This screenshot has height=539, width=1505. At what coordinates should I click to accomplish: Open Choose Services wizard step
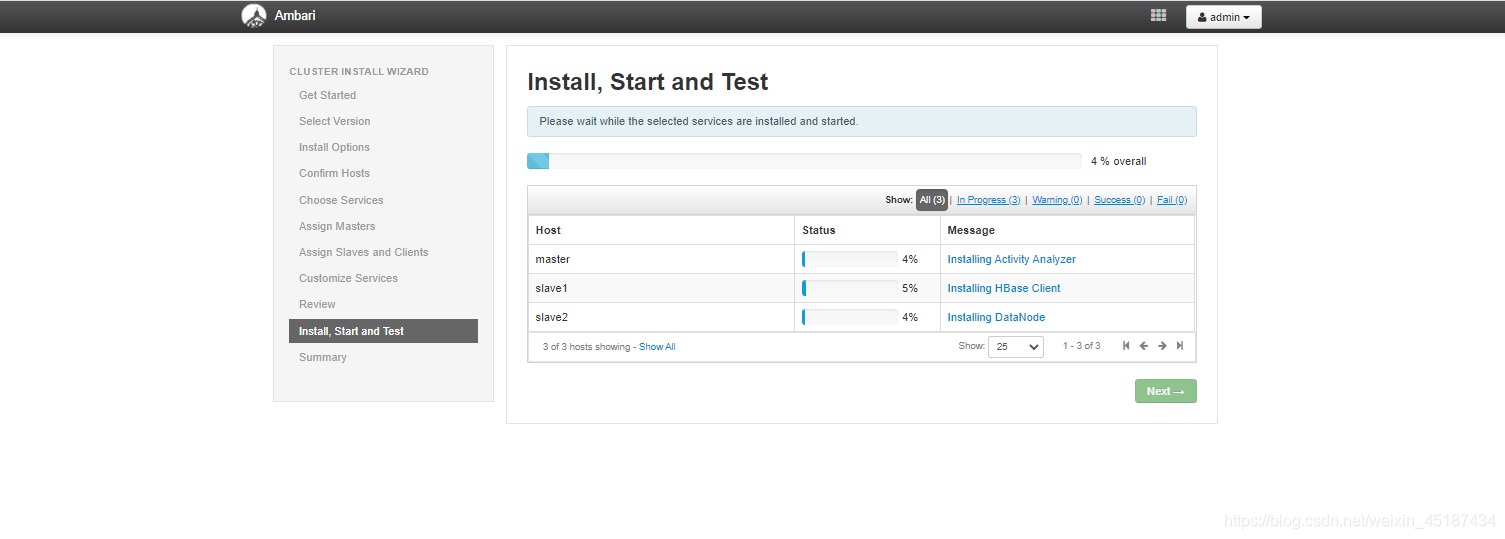pyautogui.click(x=341, y=200)
